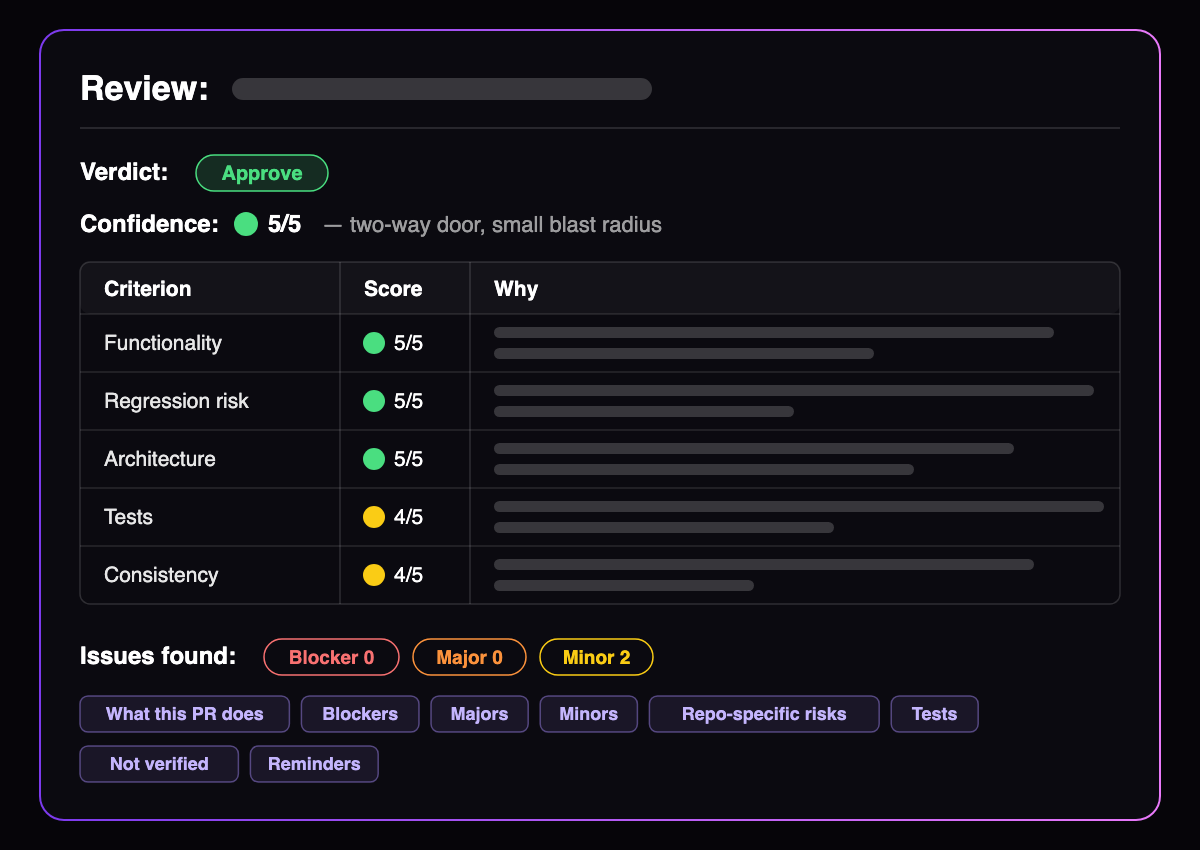
Task: Click the Blocker 0 issue badge
Action: pyautogui.click(x=331, y=657)
